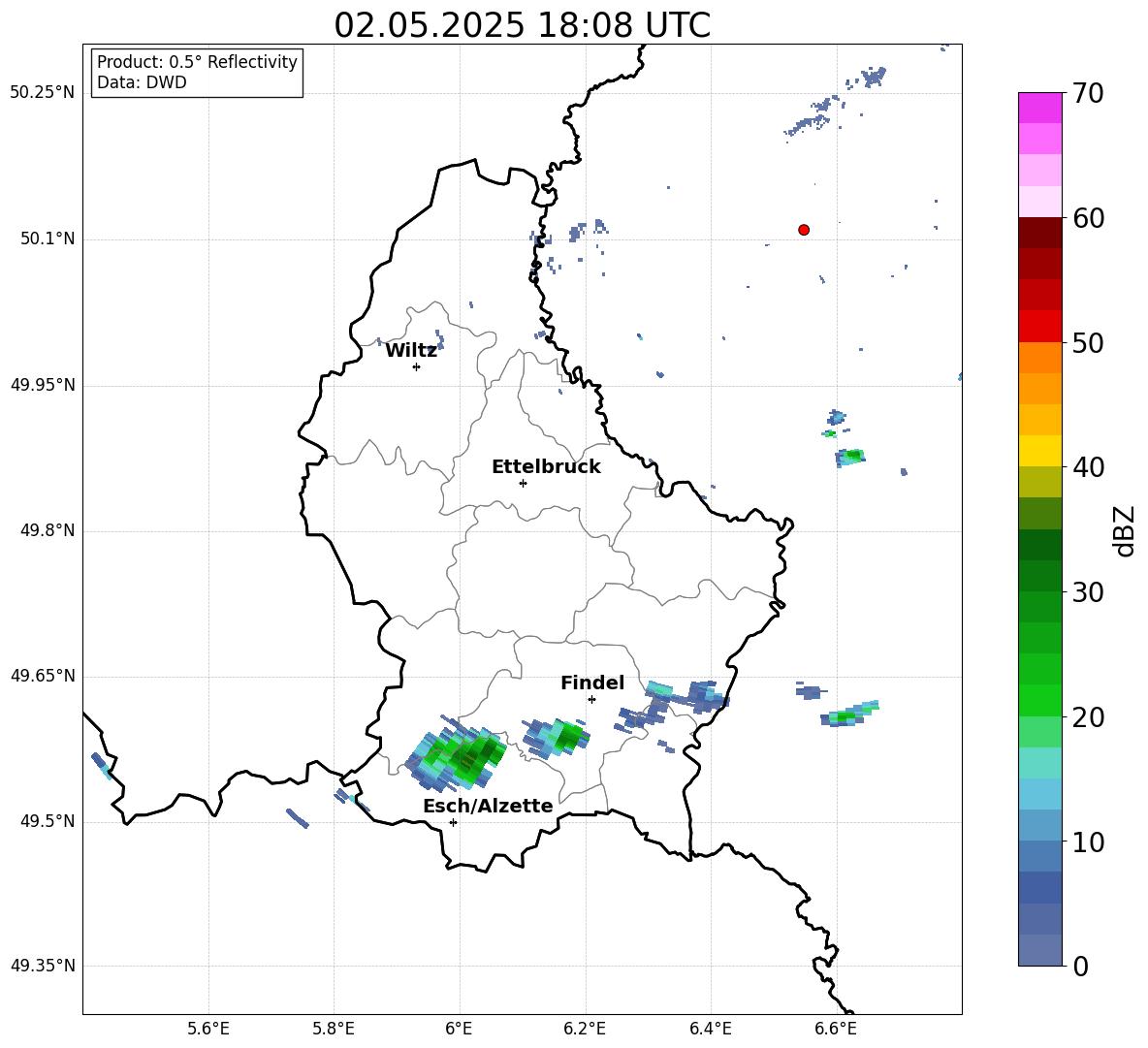Viewport: 1148px width, 1048px height.
Task: Click the bright red colorbar swatch above 50
Action: coord(1039,327)
